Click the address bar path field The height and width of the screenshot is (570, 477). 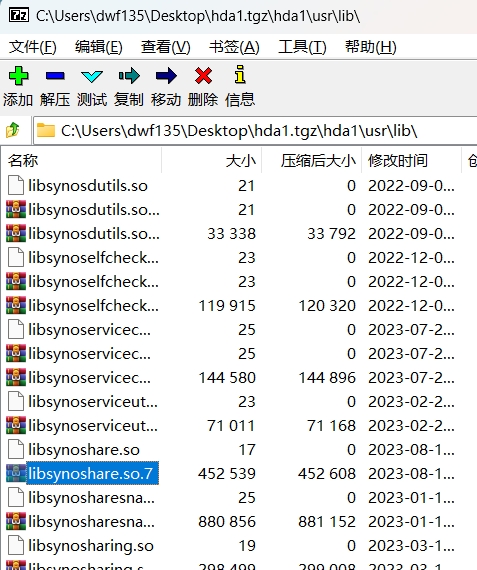pos(254,131)
